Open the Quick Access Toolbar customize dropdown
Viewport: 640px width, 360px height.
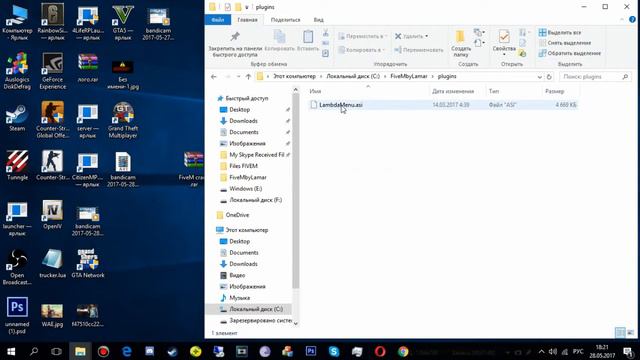tap(247, 7)
